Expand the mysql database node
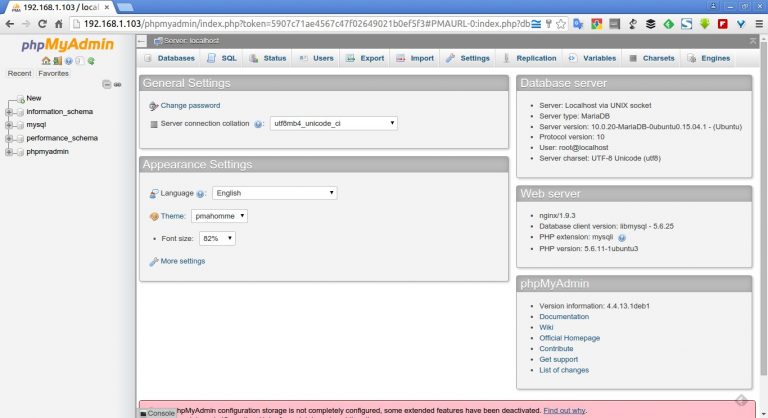 coord(9,125)
